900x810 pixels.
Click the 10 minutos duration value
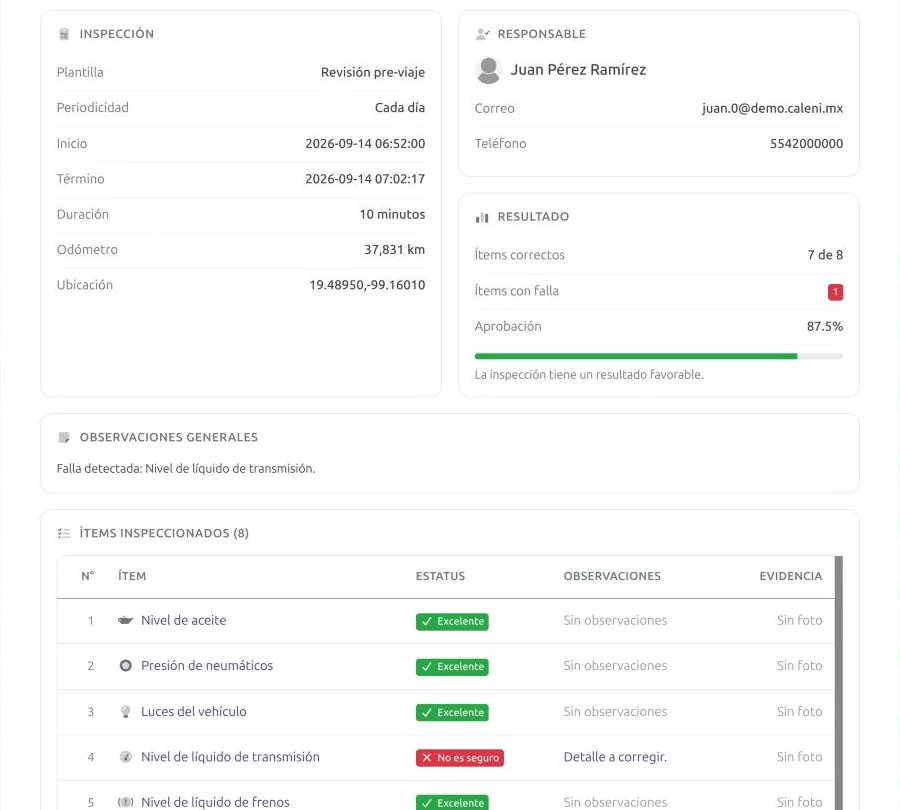393,214
